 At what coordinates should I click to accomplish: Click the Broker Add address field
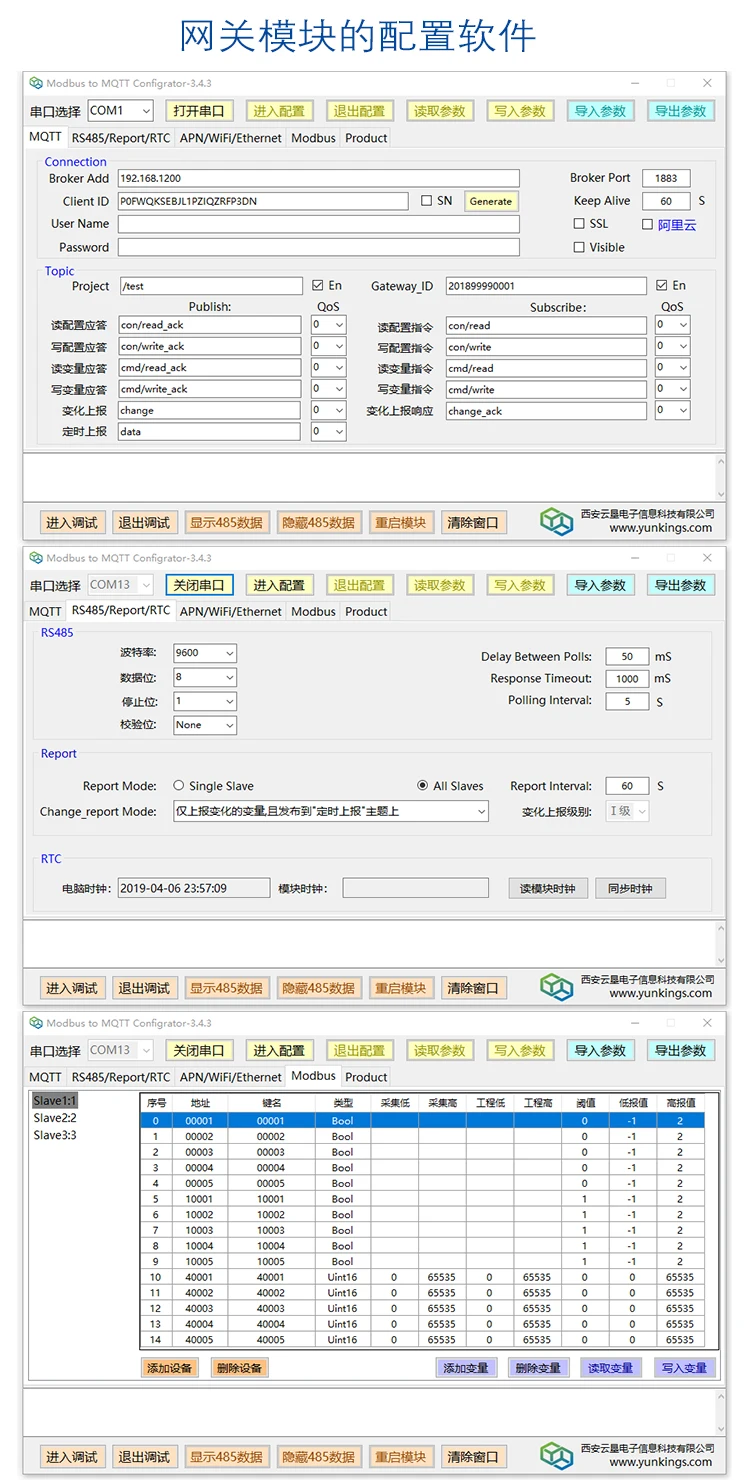pyautogui.click(x=319, y=178)
